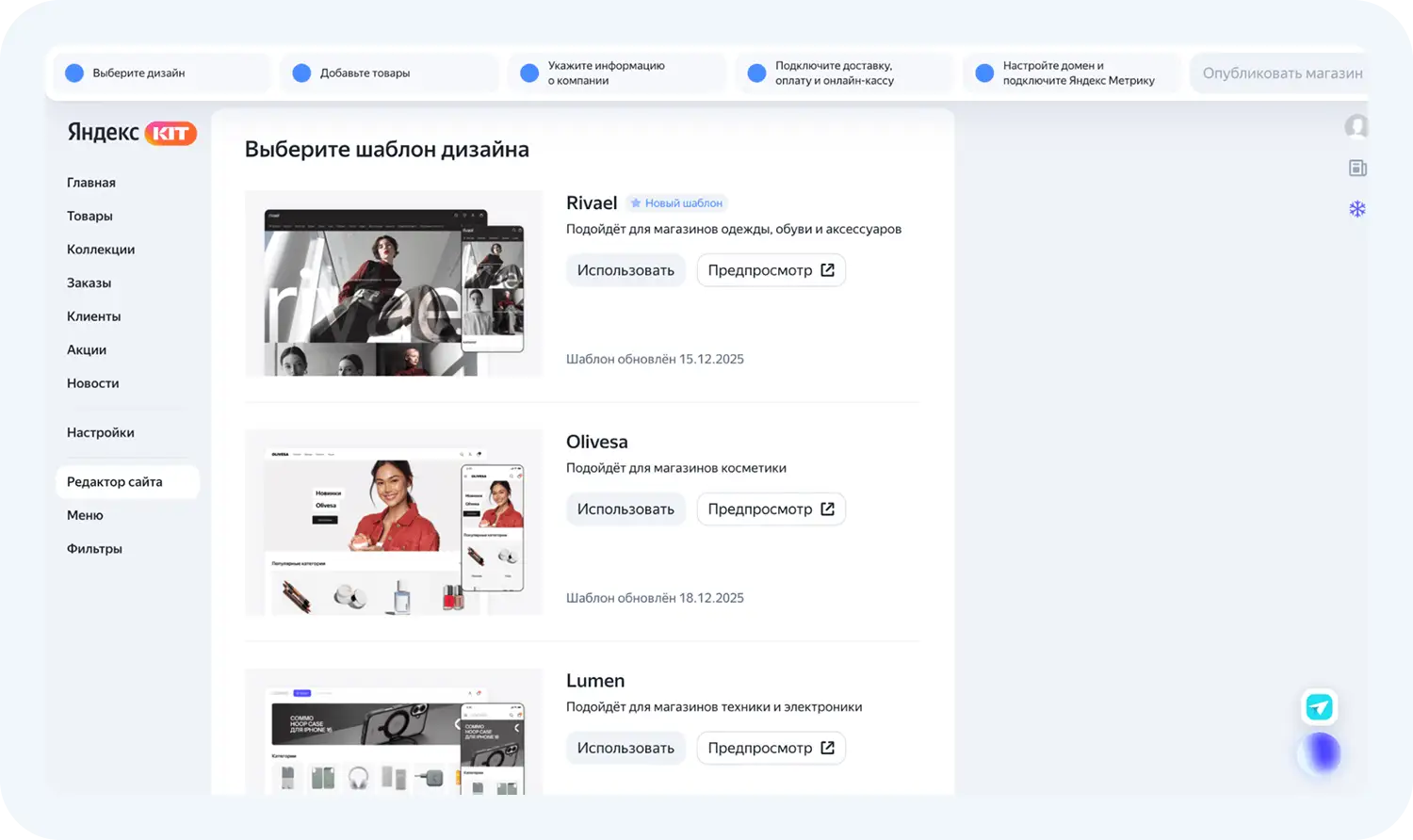
Task: Open the Telegram paper-plane chat icon
Action: coord(1320,707)
